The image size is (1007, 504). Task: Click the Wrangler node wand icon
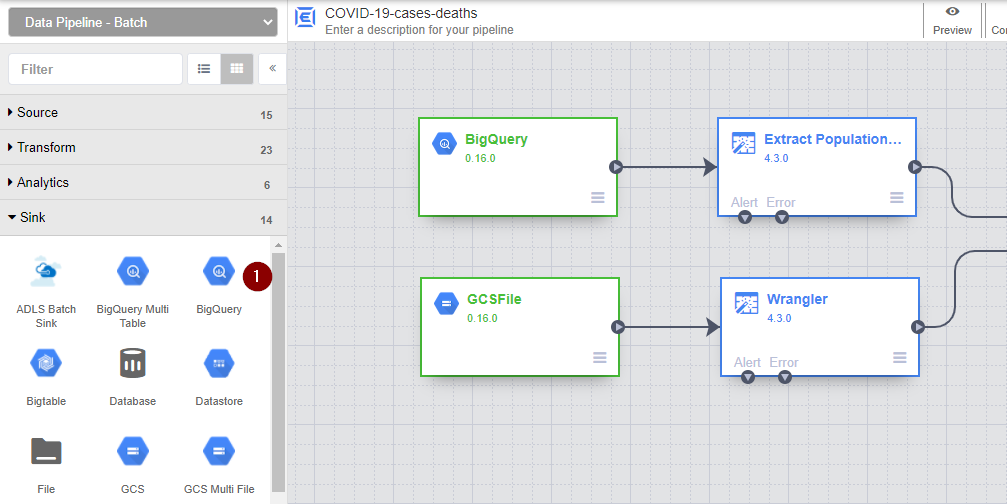746,303
